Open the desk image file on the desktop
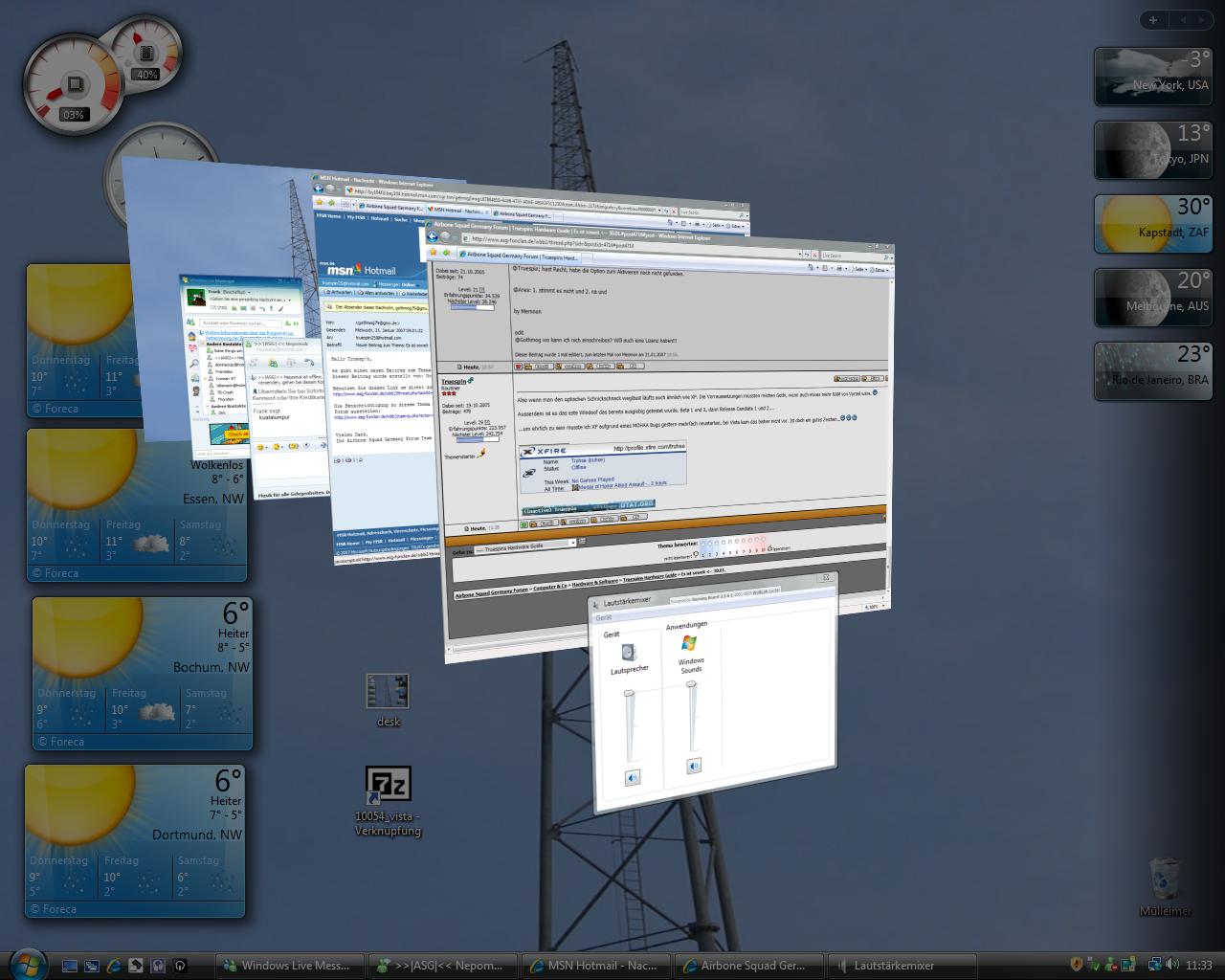Screen dimensions: 1225x980 click(x=388, y=692)
